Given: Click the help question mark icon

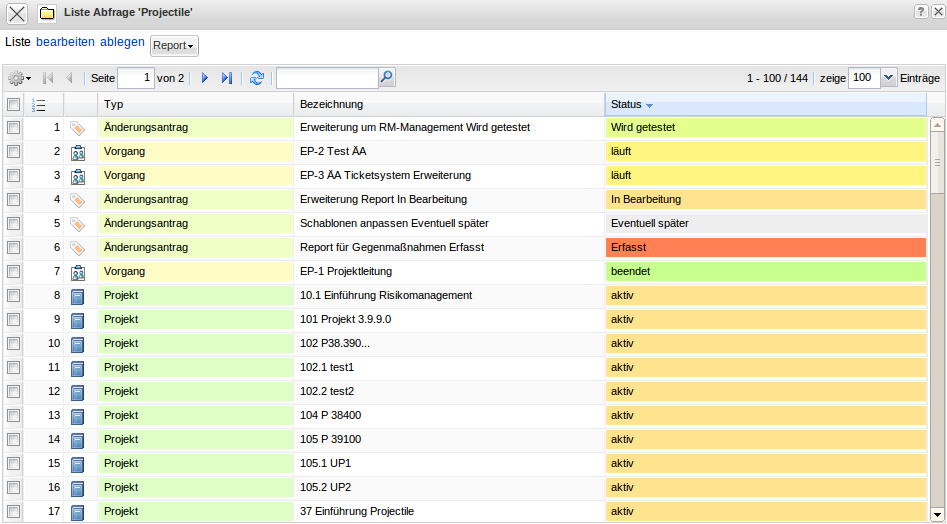Looking at the screenshot, I should click(x=919, y=10).
